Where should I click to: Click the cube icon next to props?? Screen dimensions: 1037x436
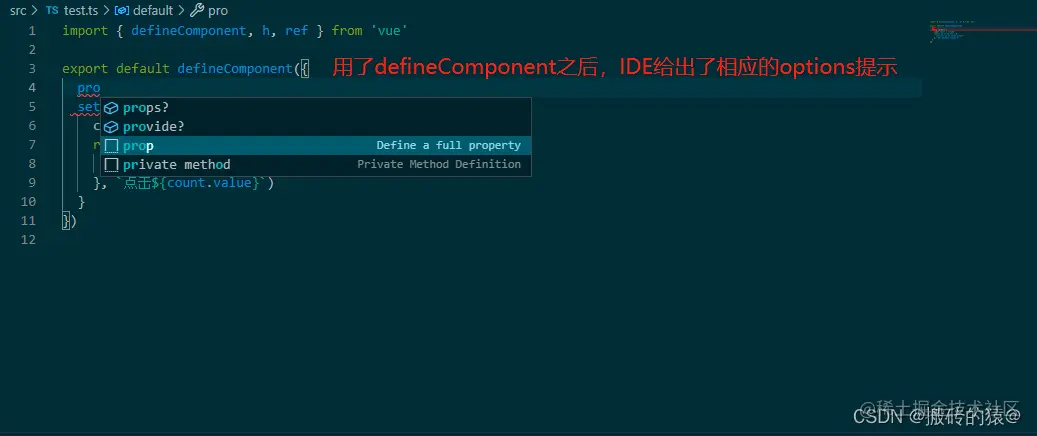112,108
